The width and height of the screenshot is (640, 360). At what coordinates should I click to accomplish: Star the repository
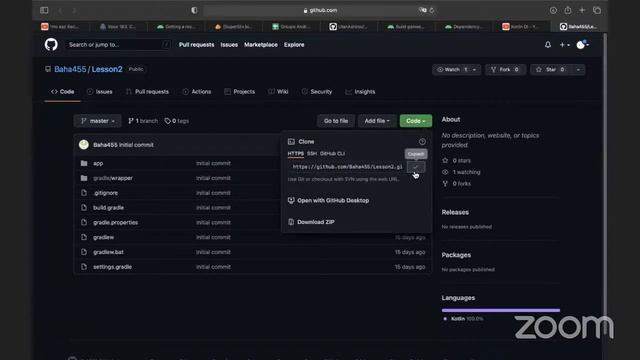click(551, 69)
